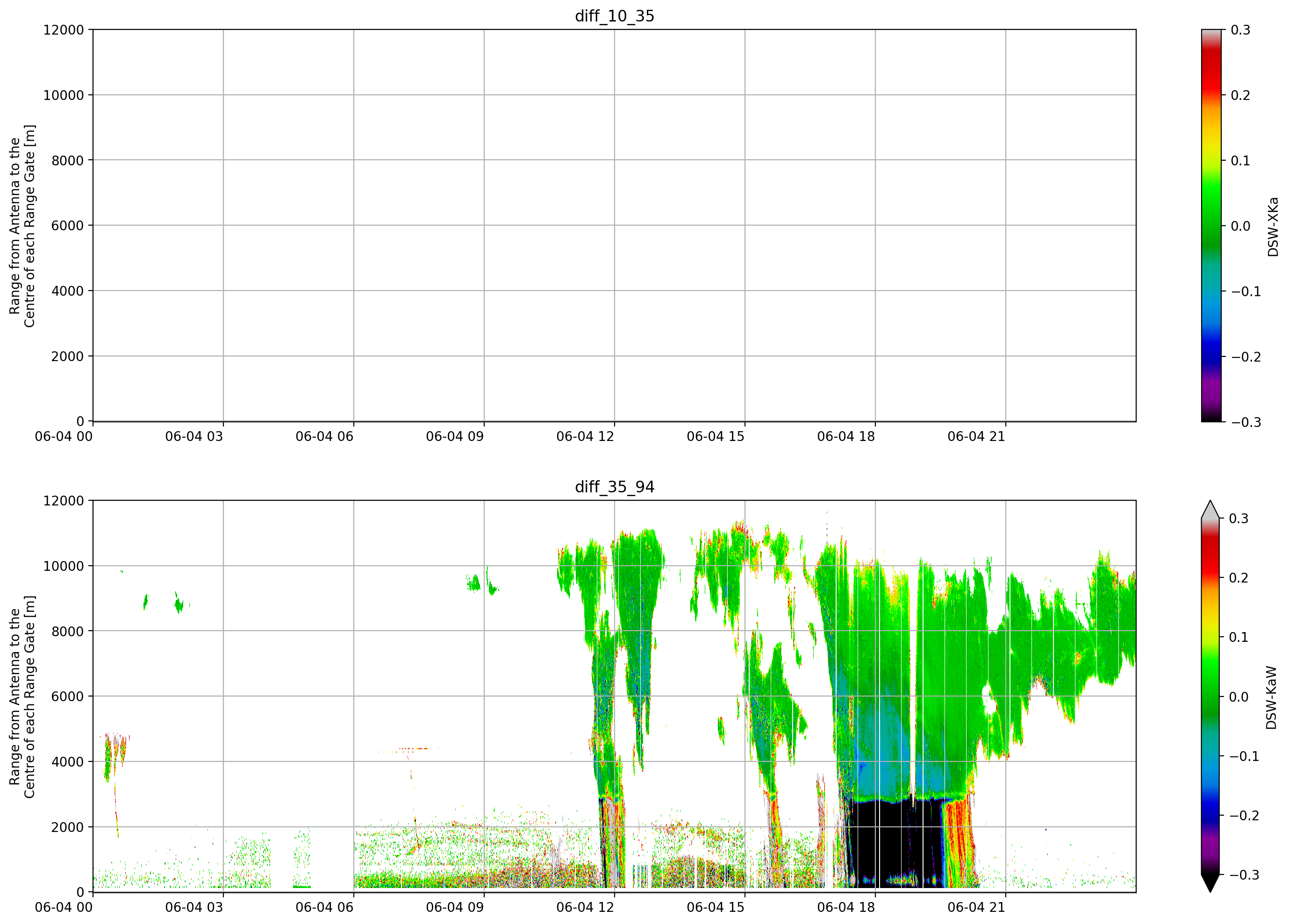Click the "−0.1" tick on DSW-KaW colorbar
Screen dimensions: 1289x924
click(x=1245, y=756)
